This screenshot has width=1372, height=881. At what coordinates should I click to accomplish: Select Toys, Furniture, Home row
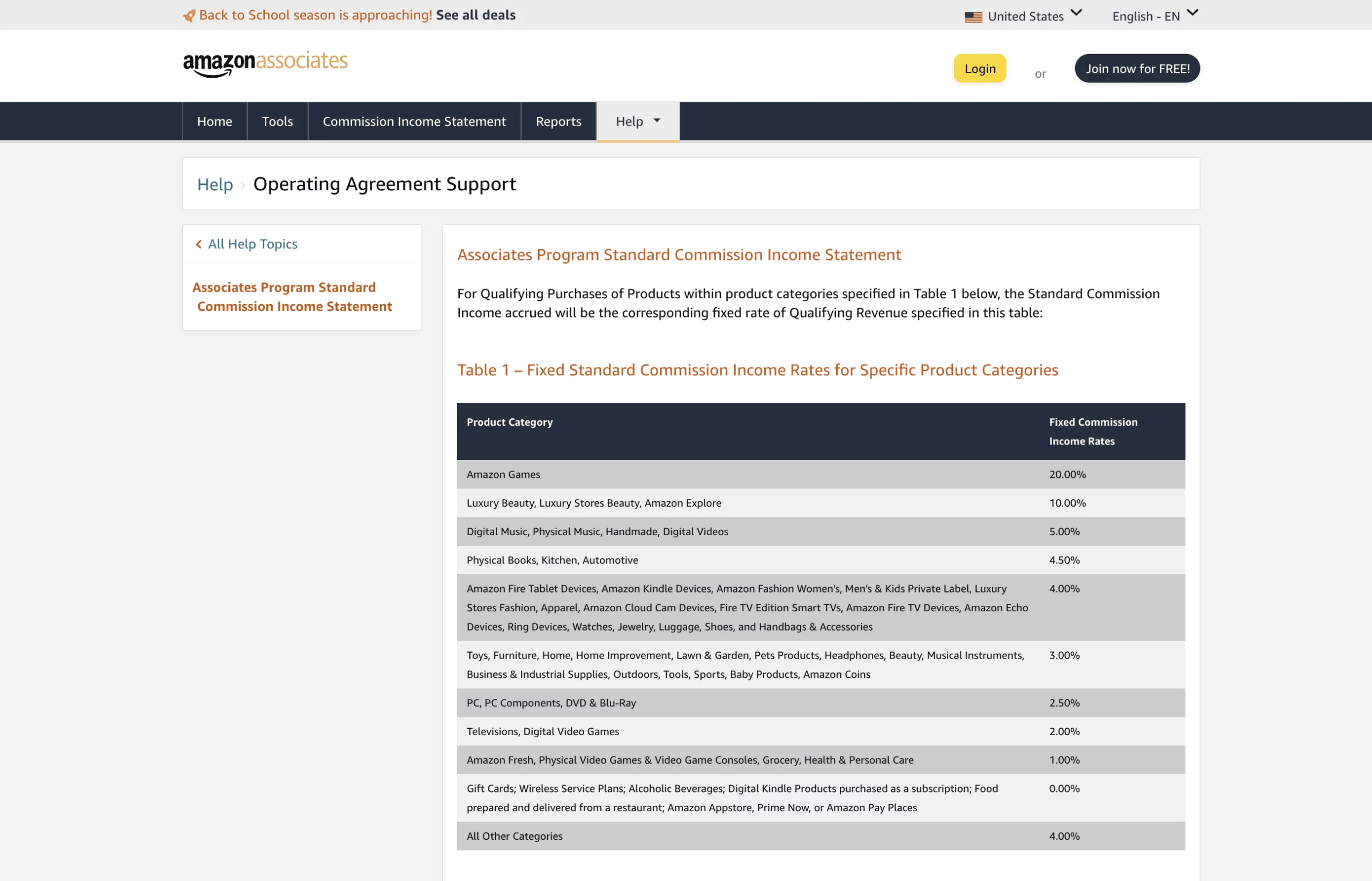821,665
